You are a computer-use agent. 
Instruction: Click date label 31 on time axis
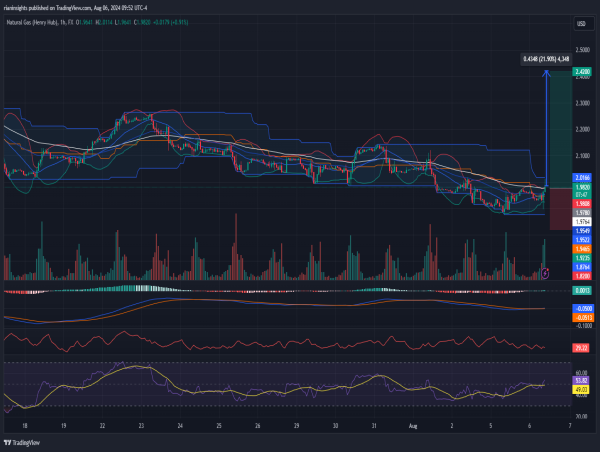(374, 426)
